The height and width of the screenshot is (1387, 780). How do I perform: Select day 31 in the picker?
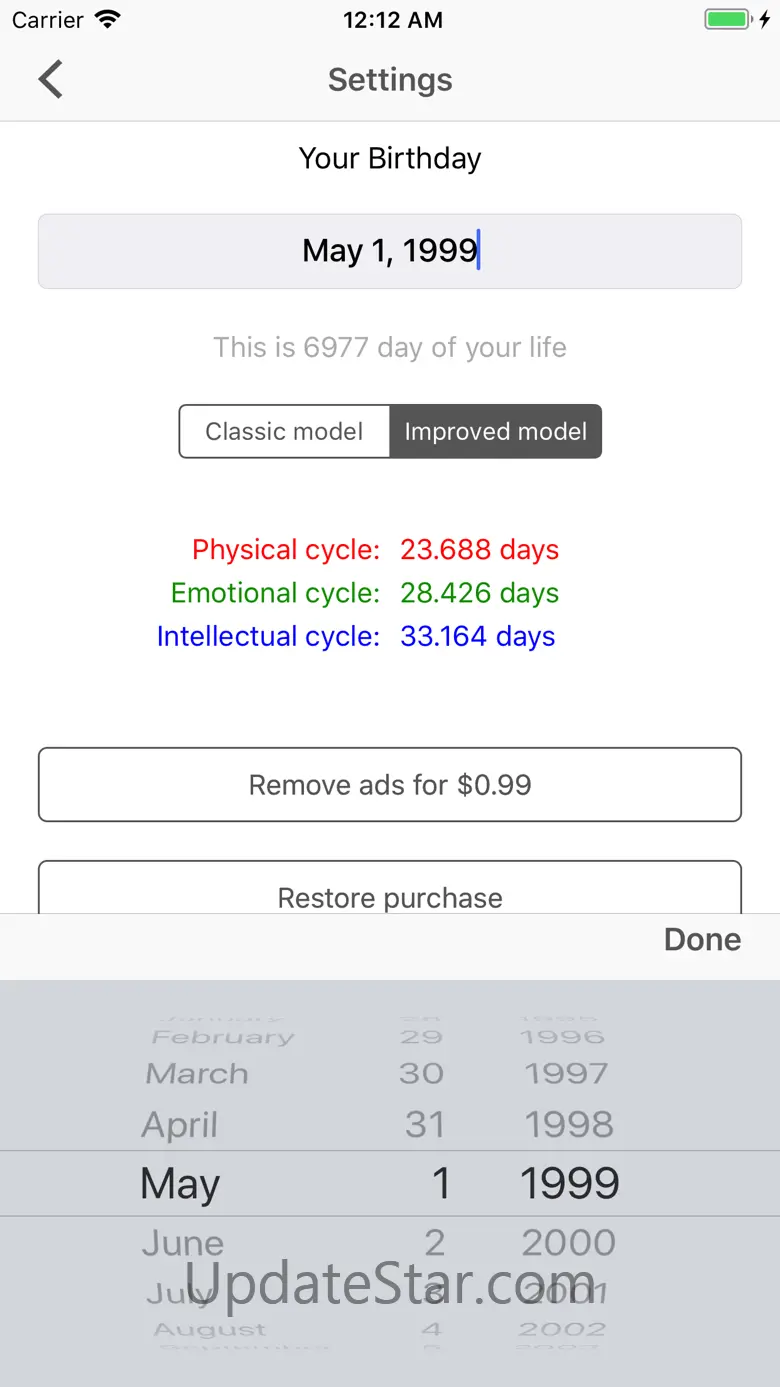pyautogui.click(x=425, y=1125)
